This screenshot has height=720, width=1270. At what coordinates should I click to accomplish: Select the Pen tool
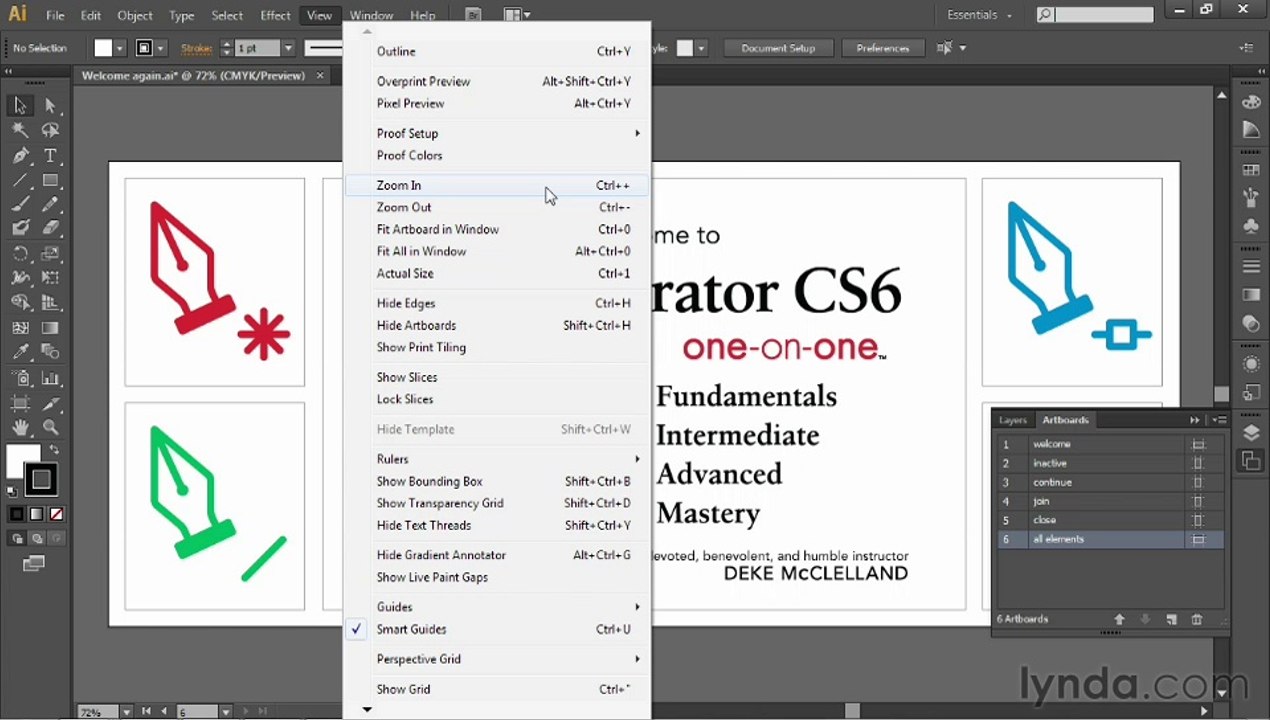(20, 156)
